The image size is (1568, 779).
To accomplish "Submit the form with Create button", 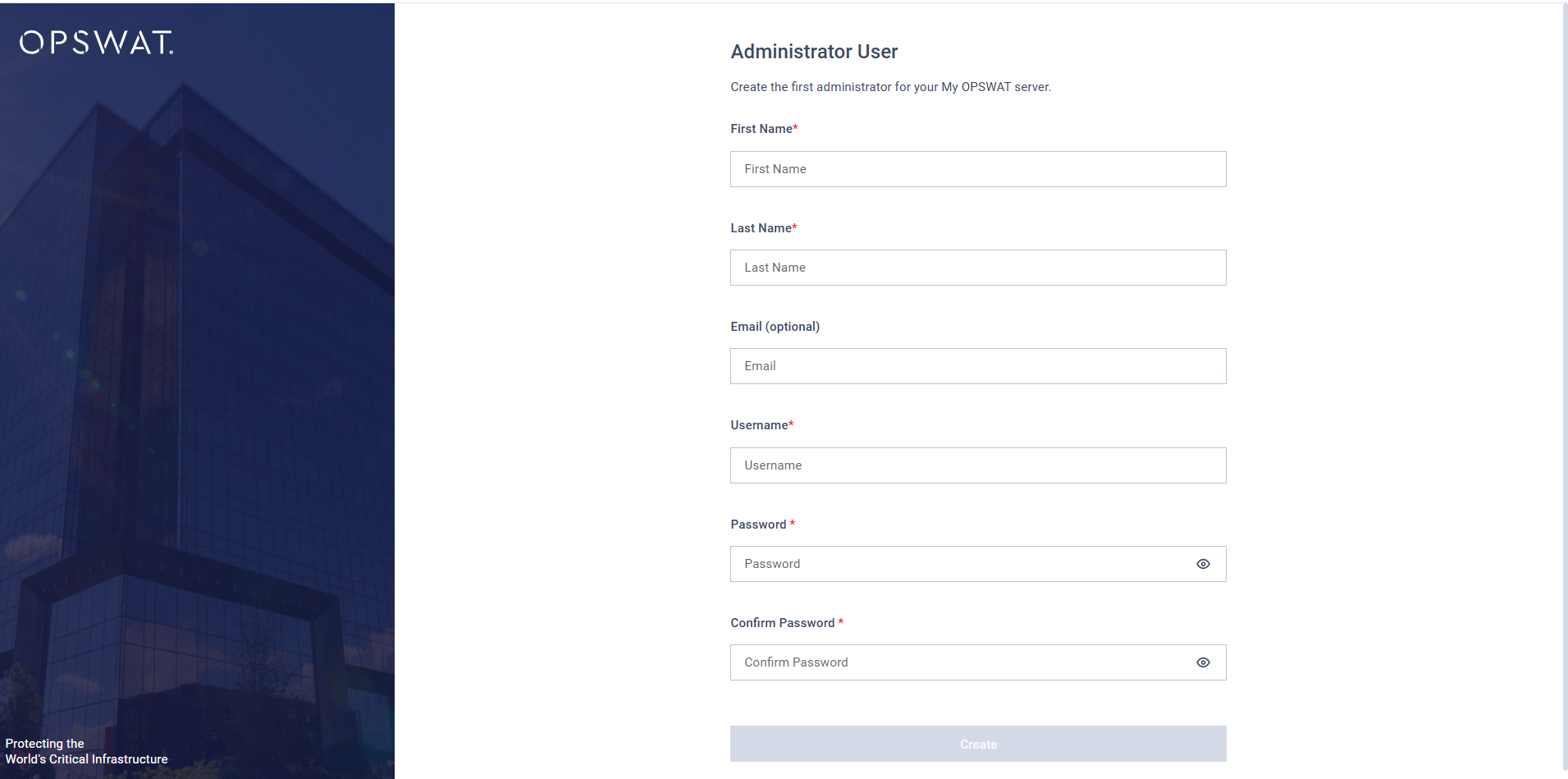I will point(978,744).
